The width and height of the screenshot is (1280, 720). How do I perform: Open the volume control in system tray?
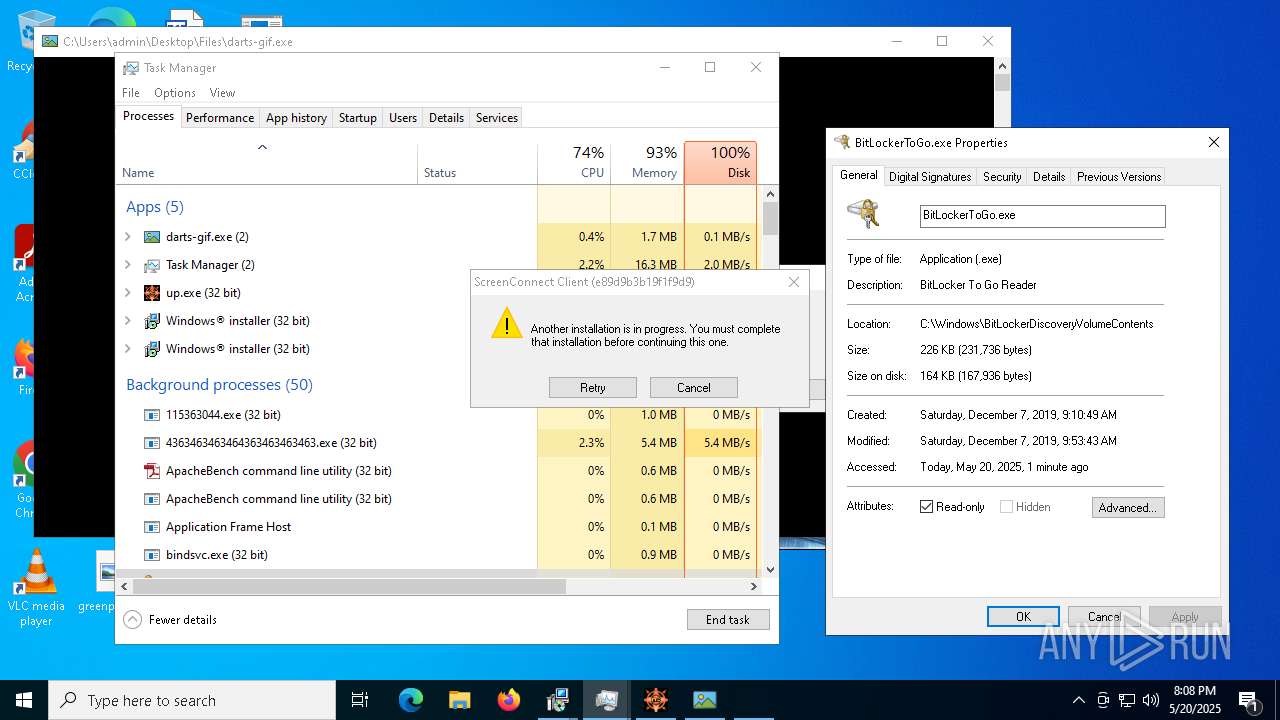[x=1151, y=700]
